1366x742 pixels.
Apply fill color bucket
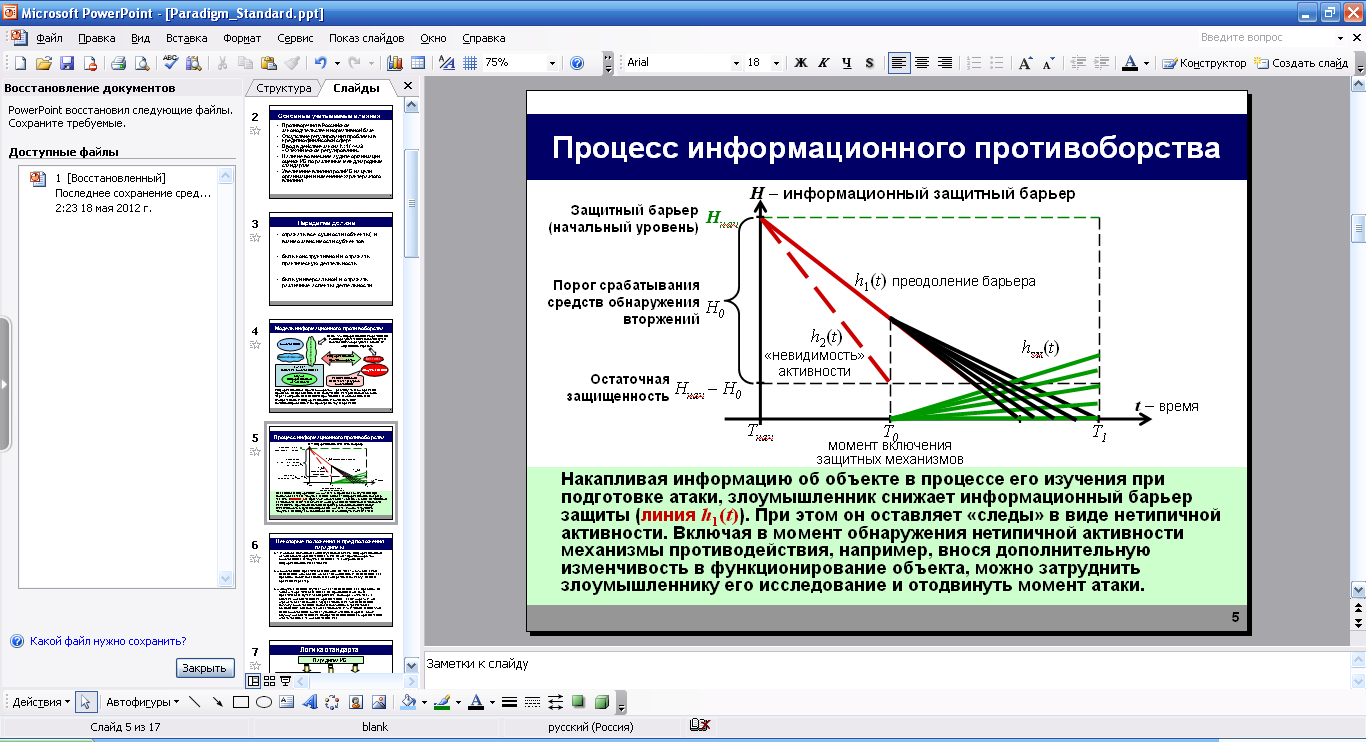point(408,701)
